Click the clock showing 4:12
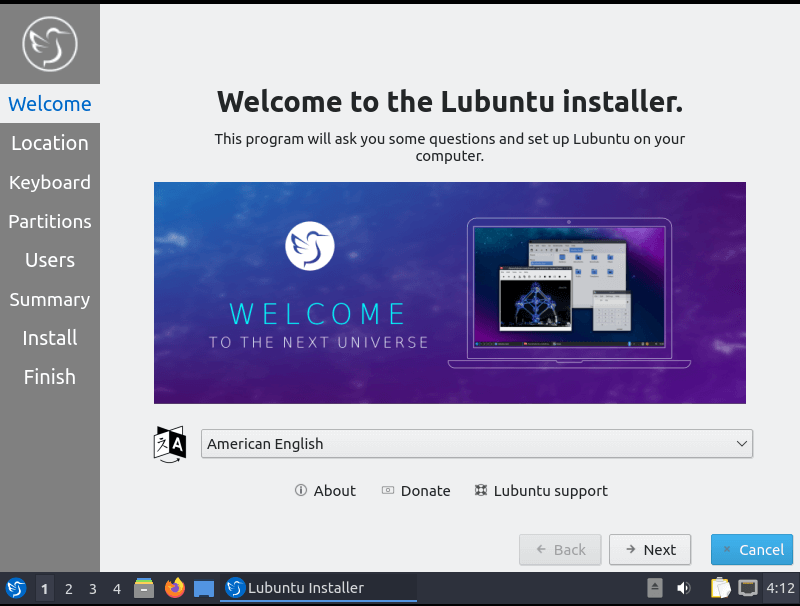Image resolution: width=800 pixels, height=606 pixels. pos(780,588)
